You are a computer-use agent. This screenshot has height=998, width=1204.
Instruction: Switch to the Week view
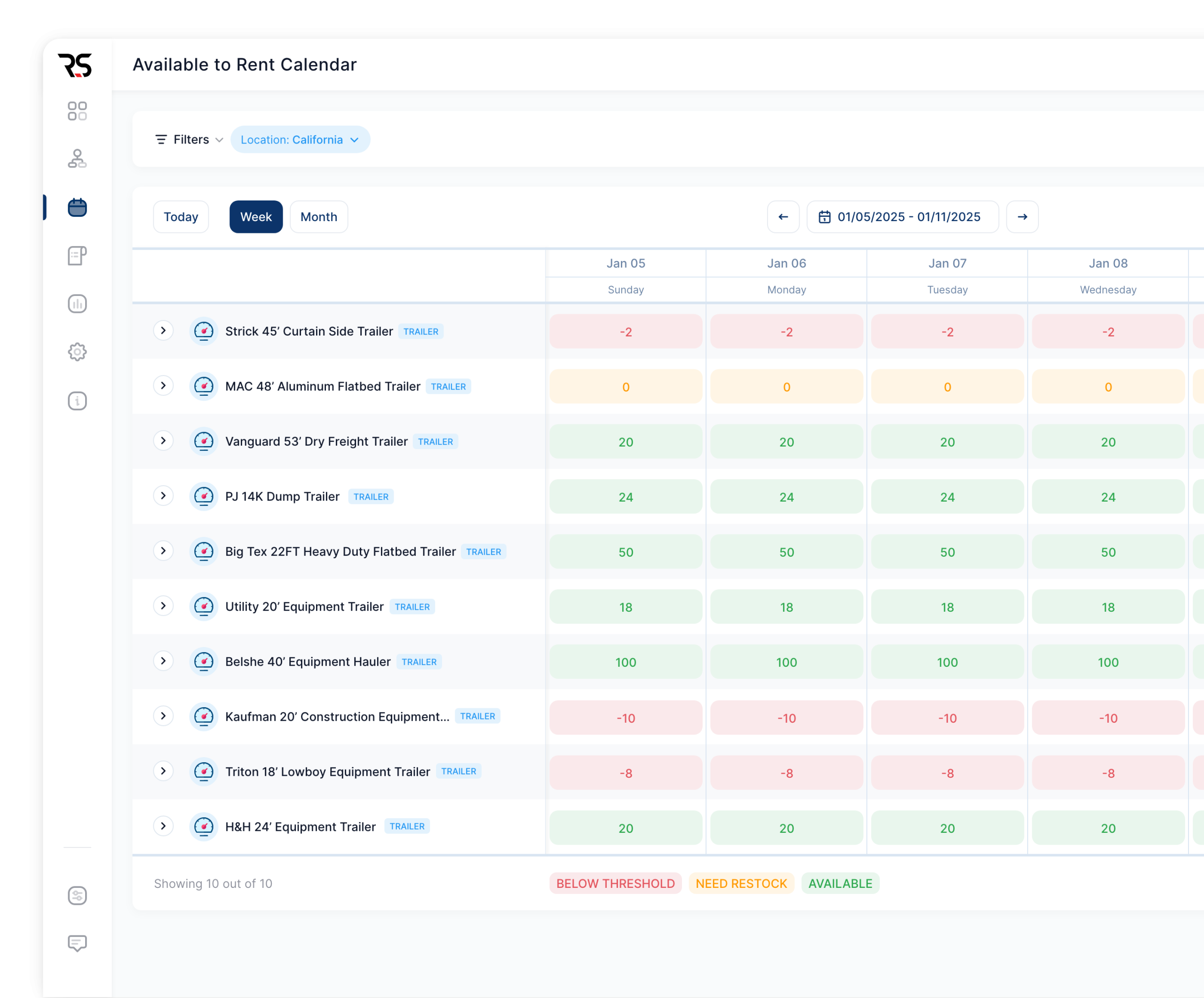tap(256, 217)
